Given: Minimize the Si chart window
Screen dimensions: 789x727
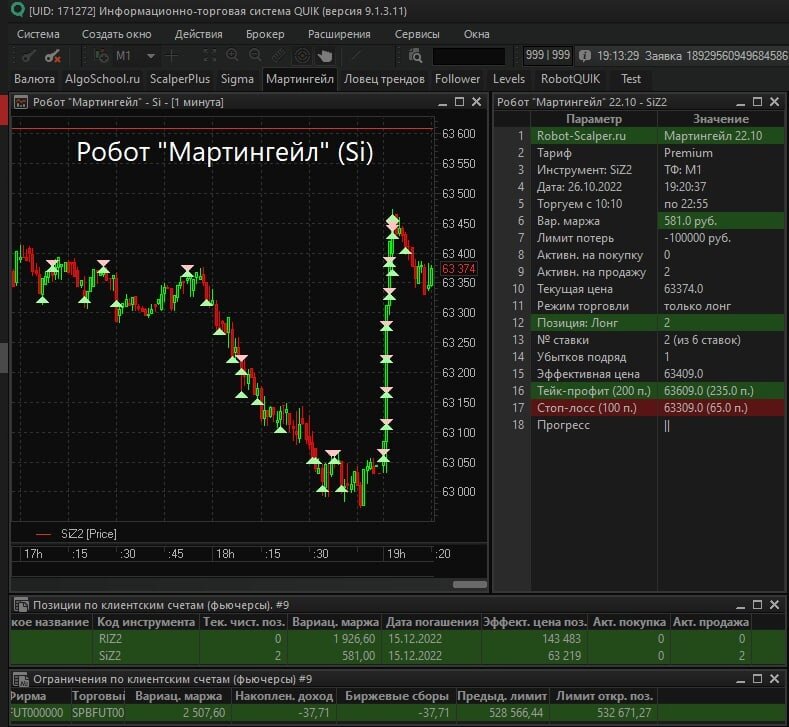Looking at the screenshot, I should coord(442,102).
